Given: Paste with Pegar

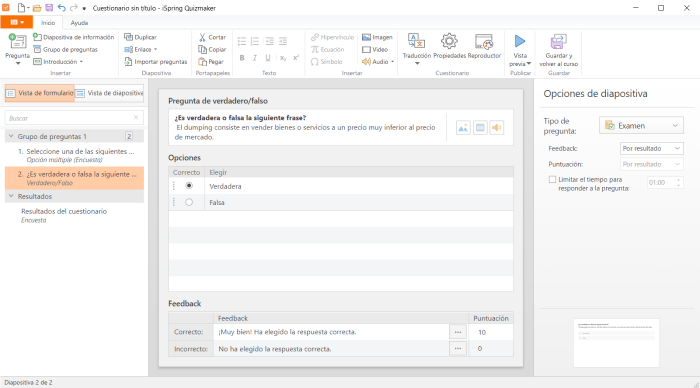Looking at the screenshot, I should [x=211, y=62].
